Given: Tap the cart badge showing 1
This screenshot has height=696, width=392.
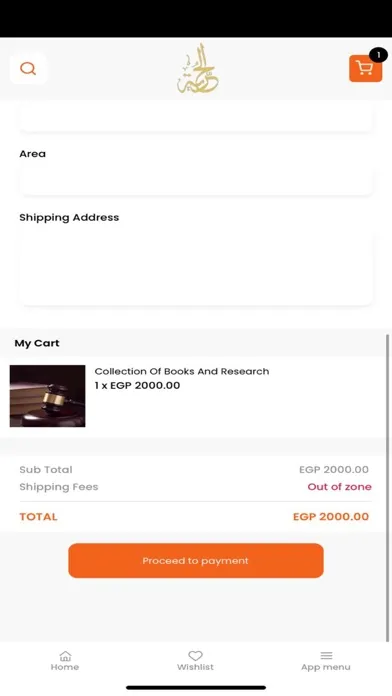Looking at the screenshot, I should (x=378, y=55).
